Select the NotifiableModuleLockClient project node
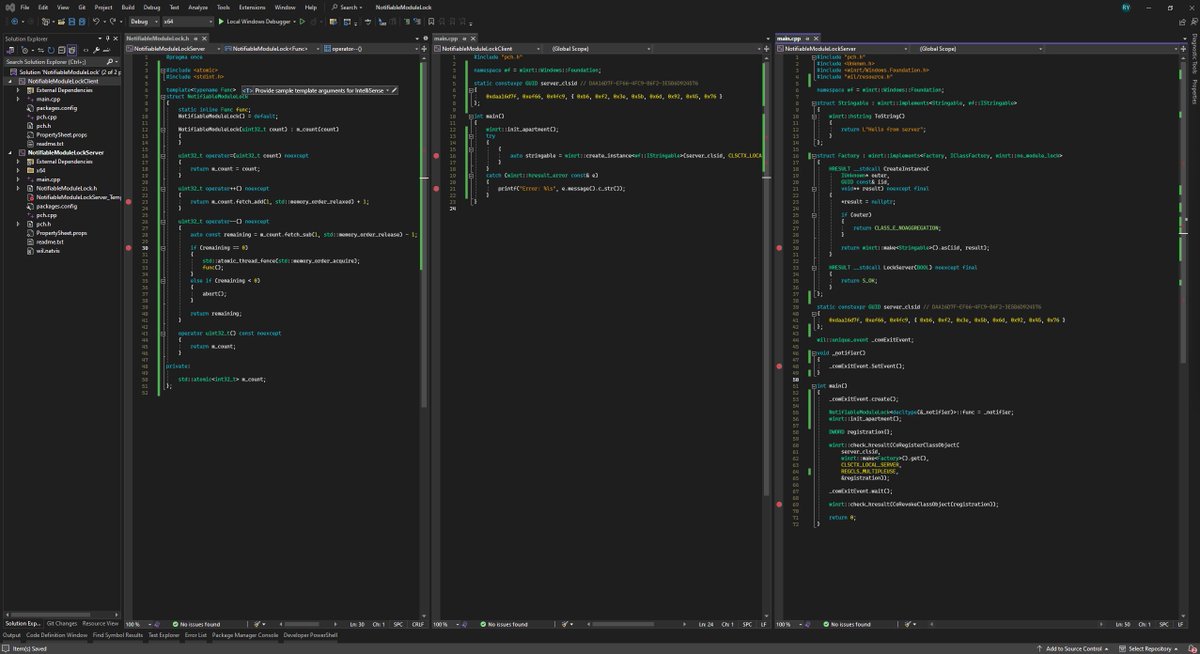Screen dimensions: 1200x654 pos(63,81)
